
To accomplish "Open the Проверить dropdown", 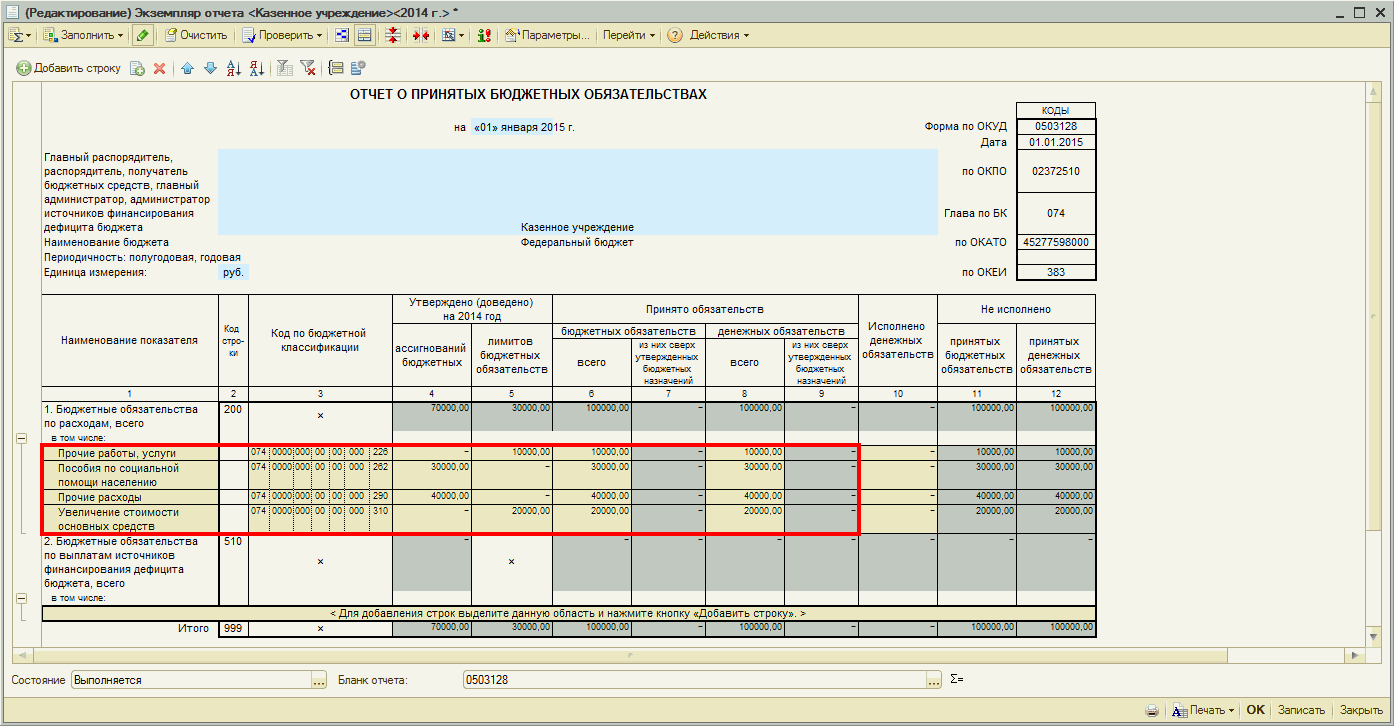I will coord(283,35).
